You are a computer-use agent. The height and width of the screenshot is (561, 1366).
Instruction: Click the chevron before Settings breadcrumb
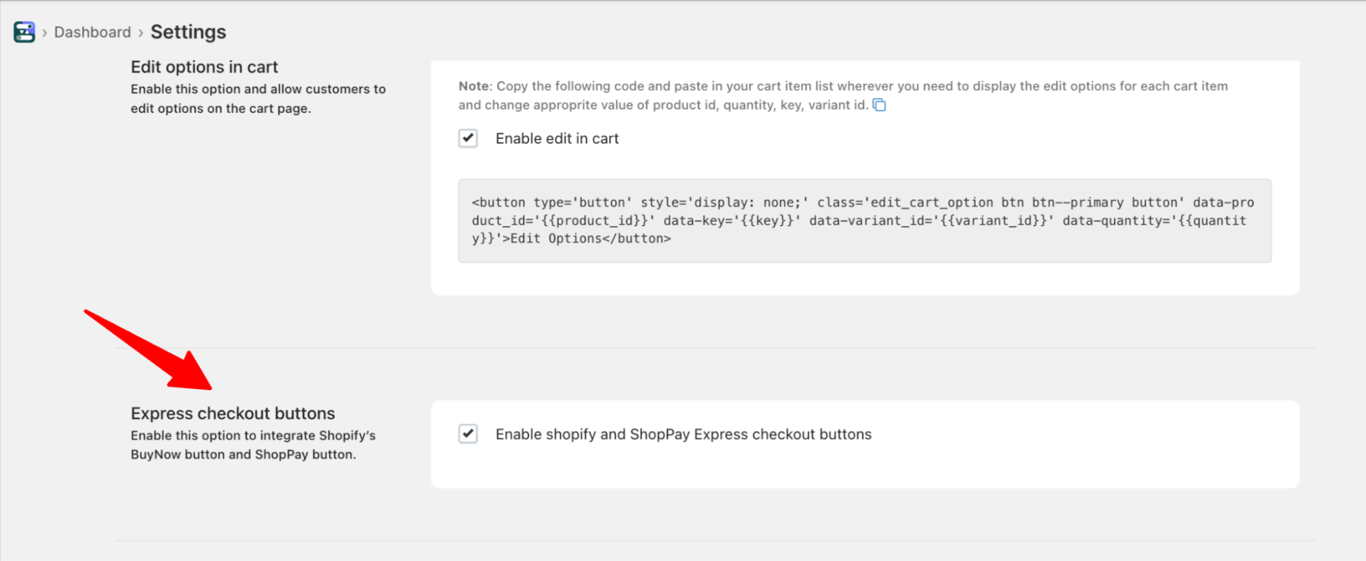click(x=141, y=33)
